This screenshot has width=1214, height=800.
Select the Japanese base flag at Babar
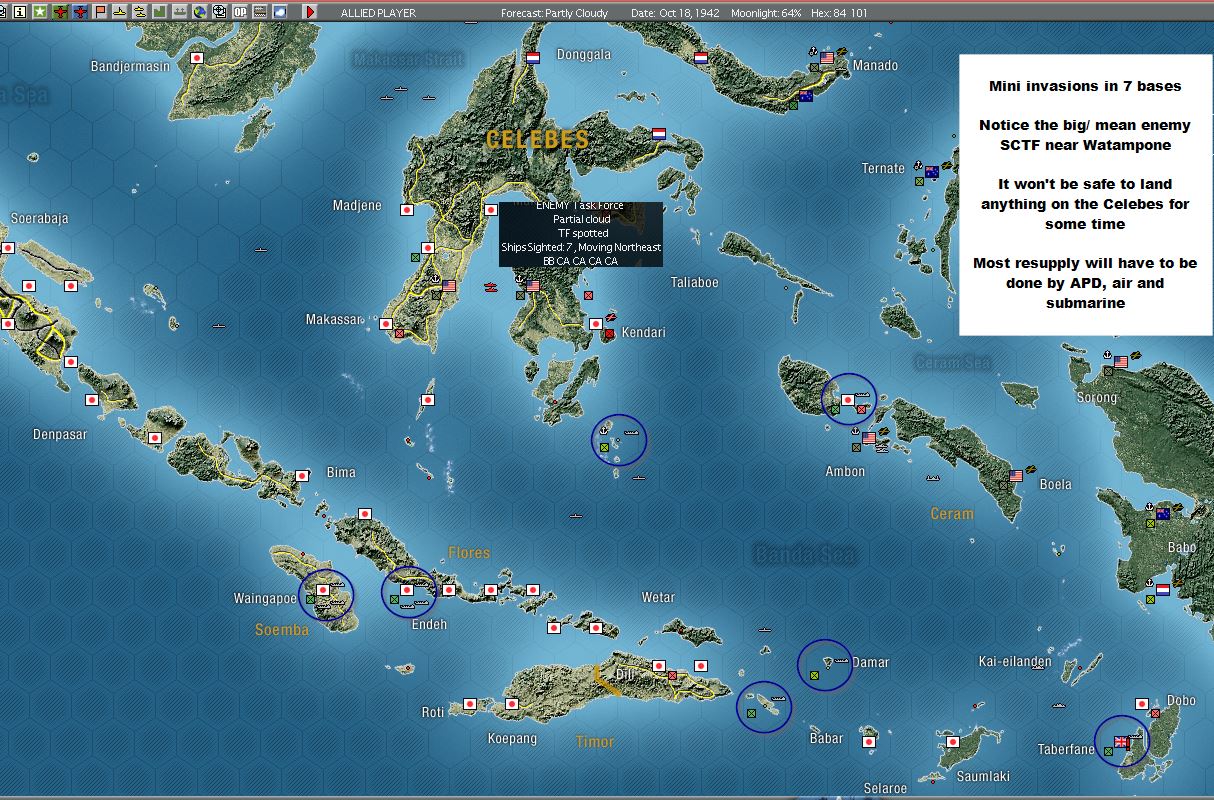tap(869, 742)
